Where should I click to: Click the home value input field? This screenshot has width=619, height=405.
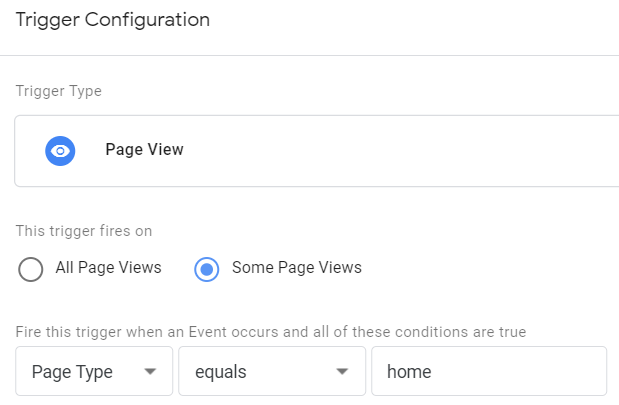(x=489, y=371)
